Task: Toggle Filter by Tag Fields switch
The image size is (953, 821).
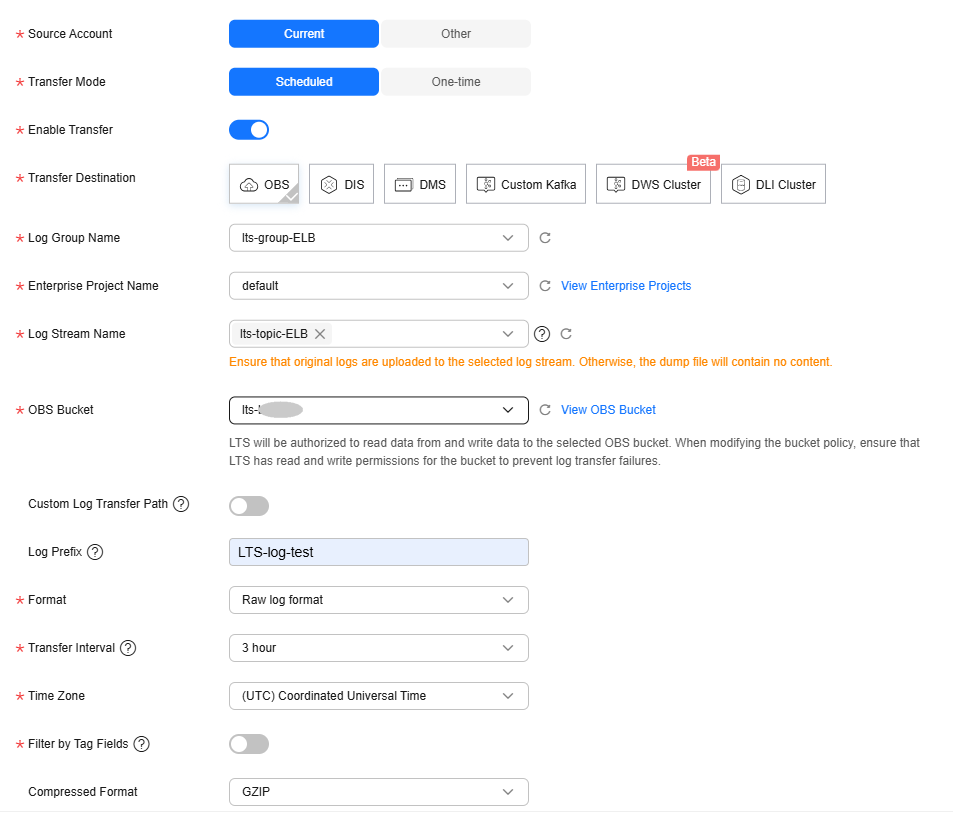Action: coord(249,744)
